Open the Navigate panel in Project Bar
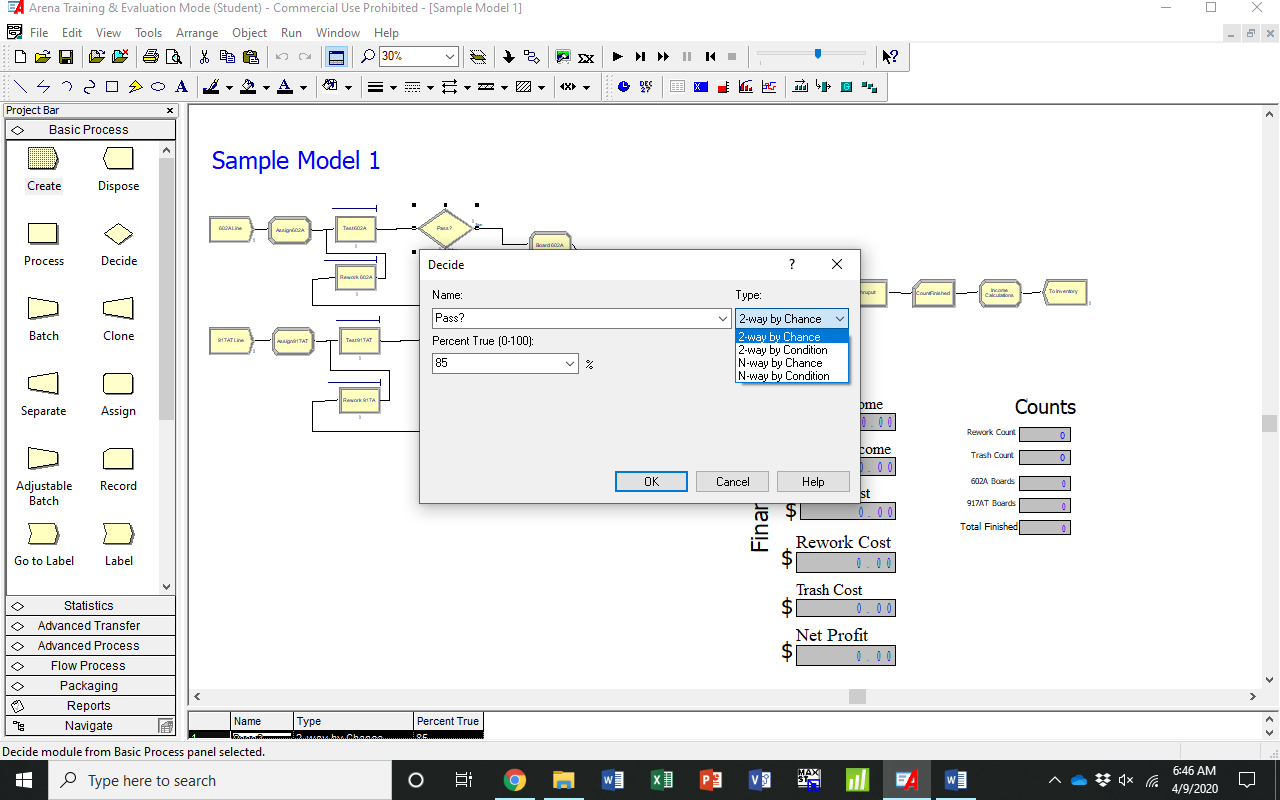Image resolution: width=1280 pixels, height=800 pixels. (x=90, y=725)
